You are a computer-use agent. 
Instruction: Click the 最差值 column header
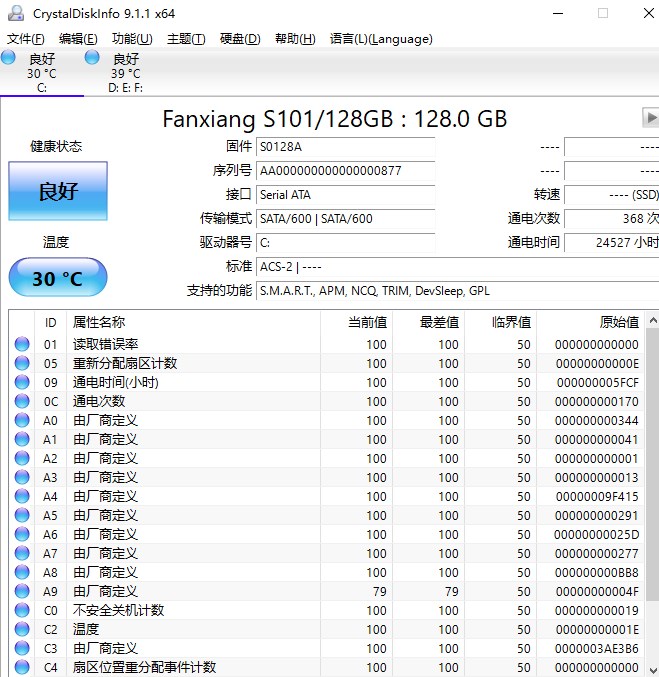coord(429,323)
